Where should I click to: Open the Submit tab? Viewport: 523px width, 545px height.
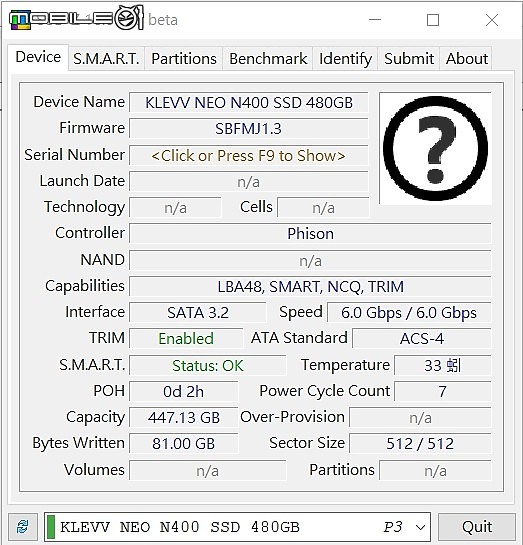409,59
